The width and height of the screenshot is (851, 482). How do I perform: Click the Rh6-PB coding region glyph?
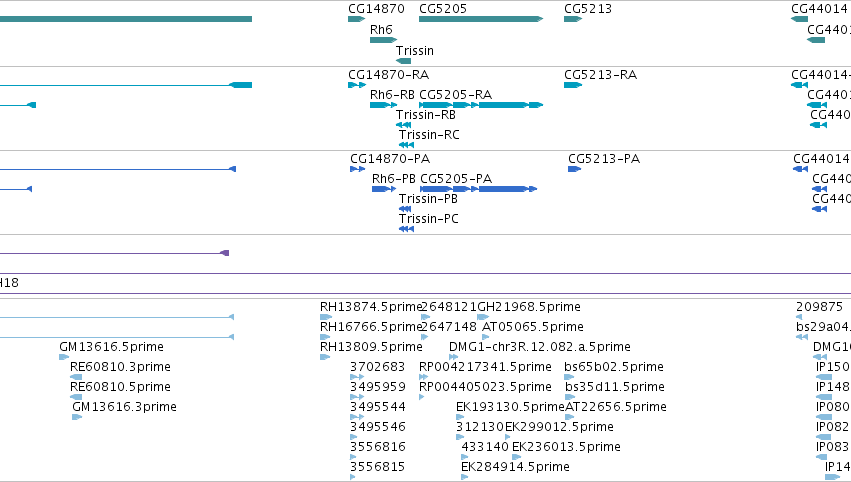point(384,189)
